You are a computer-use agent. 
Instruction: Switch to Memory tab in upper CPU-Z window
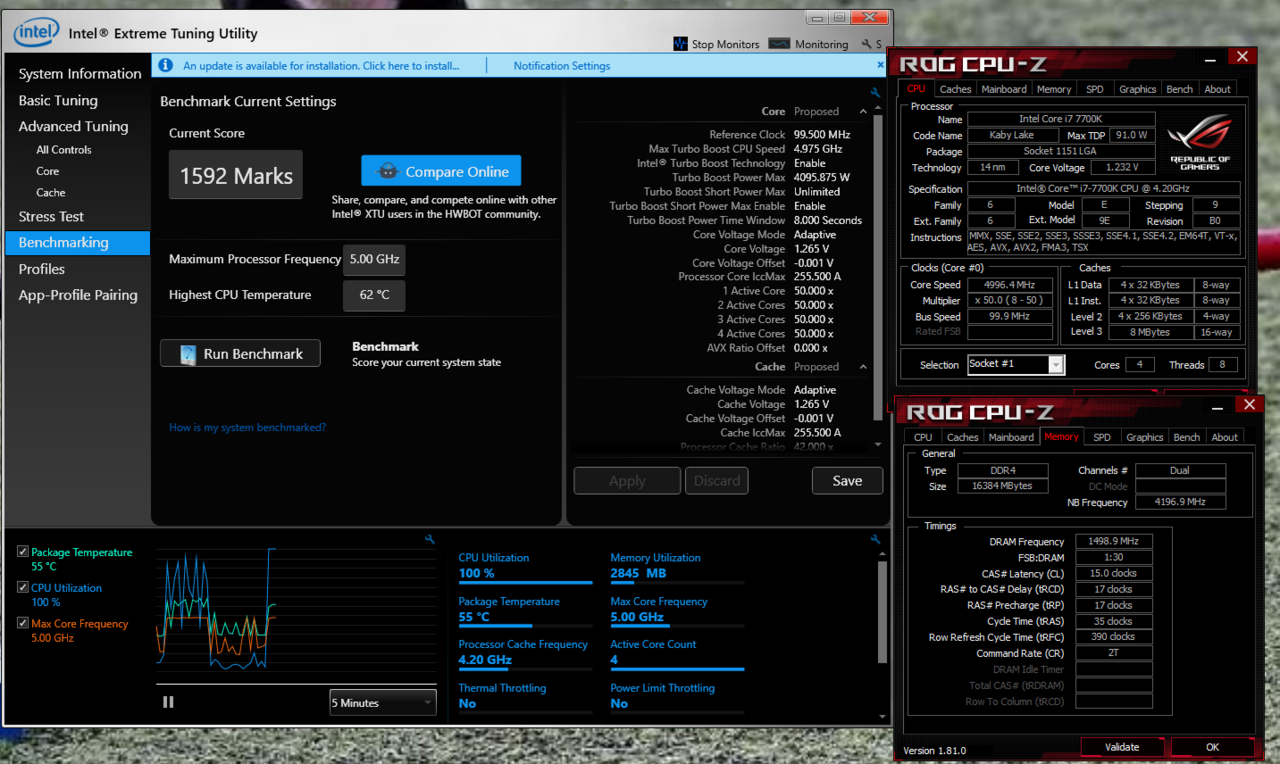point(1054,89)
